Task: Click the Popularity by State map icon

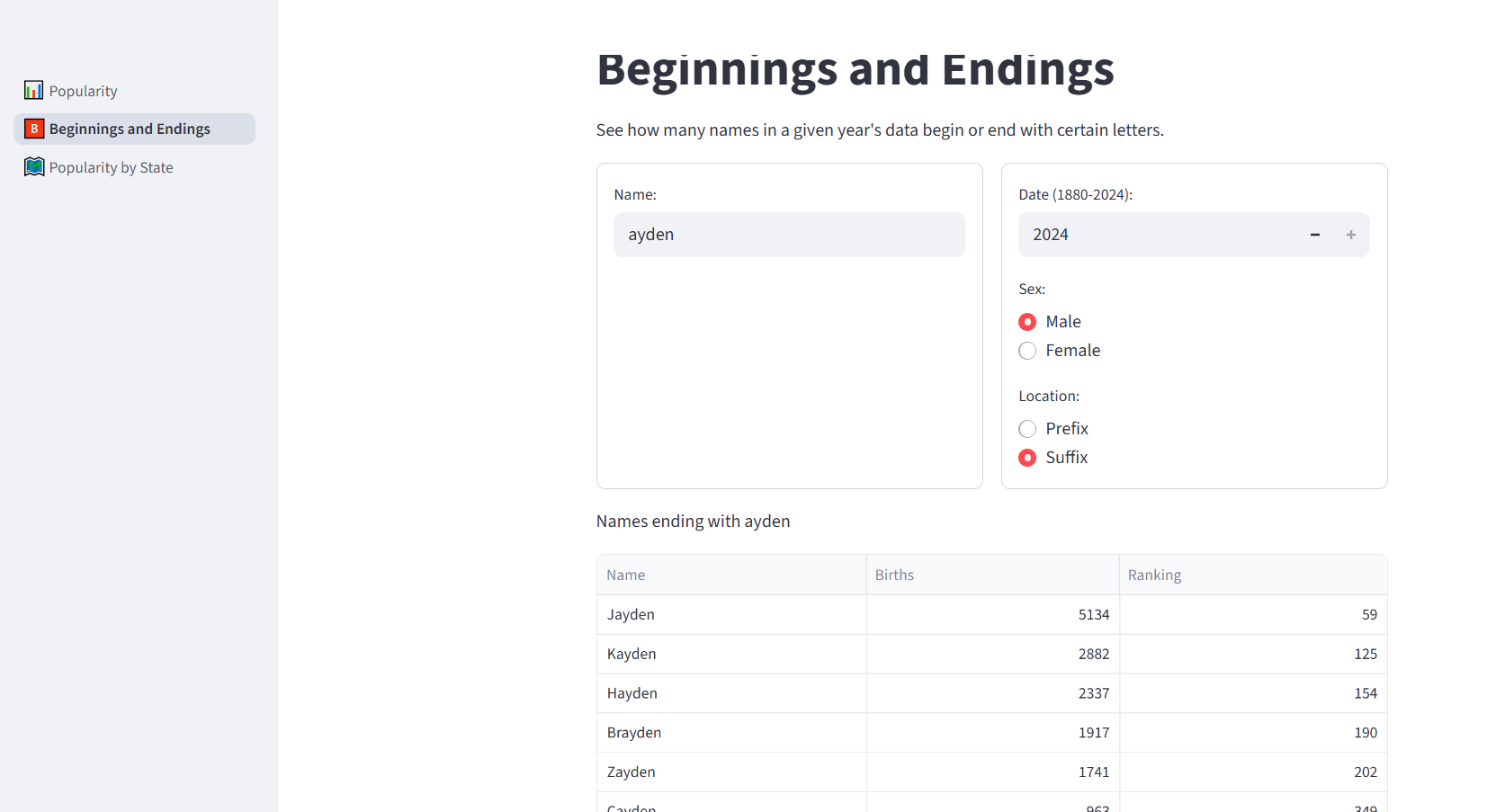Action: pos(33,166)
